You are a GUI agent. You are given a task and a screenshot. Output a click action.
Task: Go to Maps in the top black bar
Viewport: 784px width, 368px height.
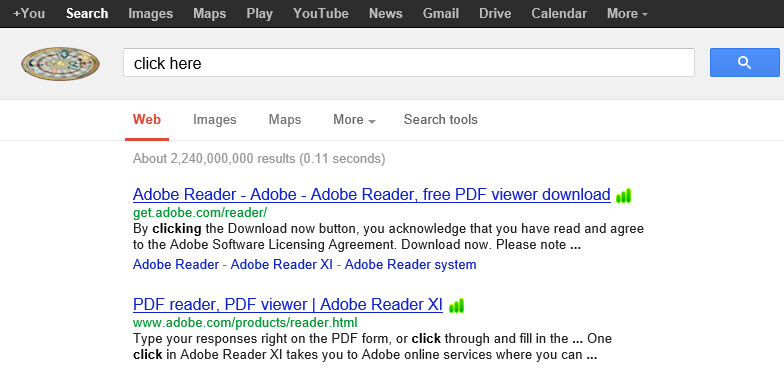[x=210, y=14]
